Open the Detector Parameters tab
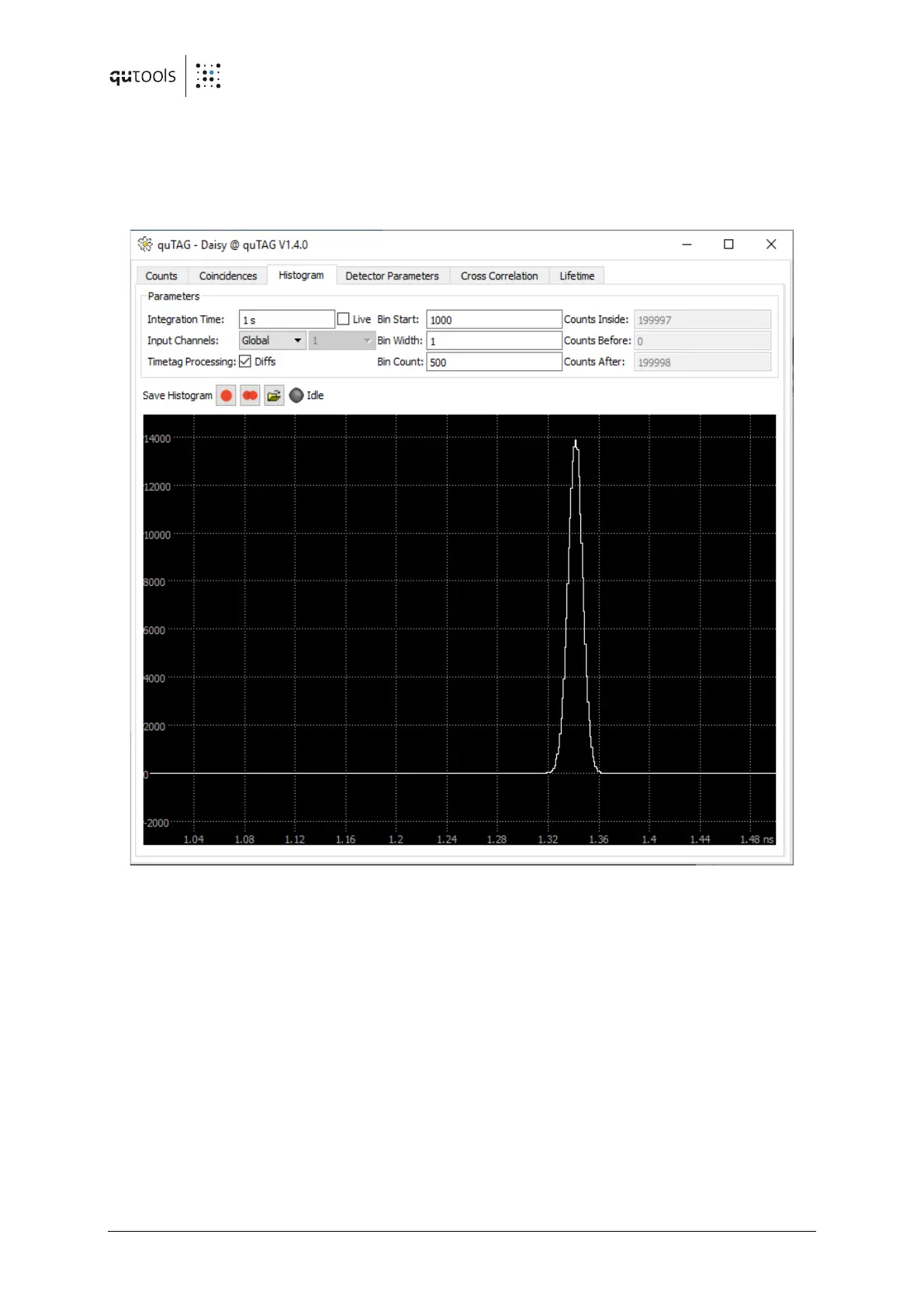 [x=392, y=276]
